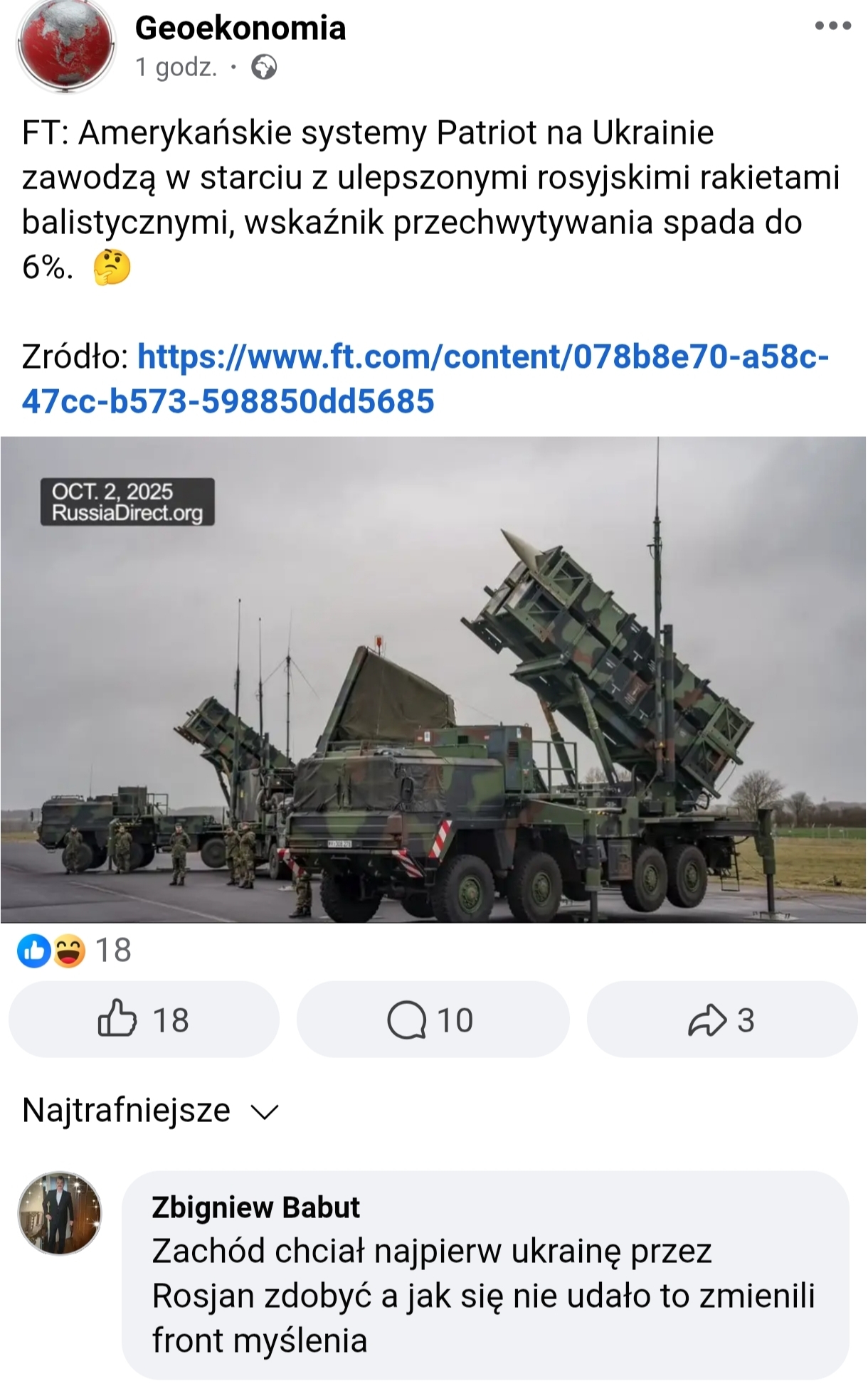This screenshot has height=1386, width=868.
Task: View the 18 reactions count list
Action: 113,951
